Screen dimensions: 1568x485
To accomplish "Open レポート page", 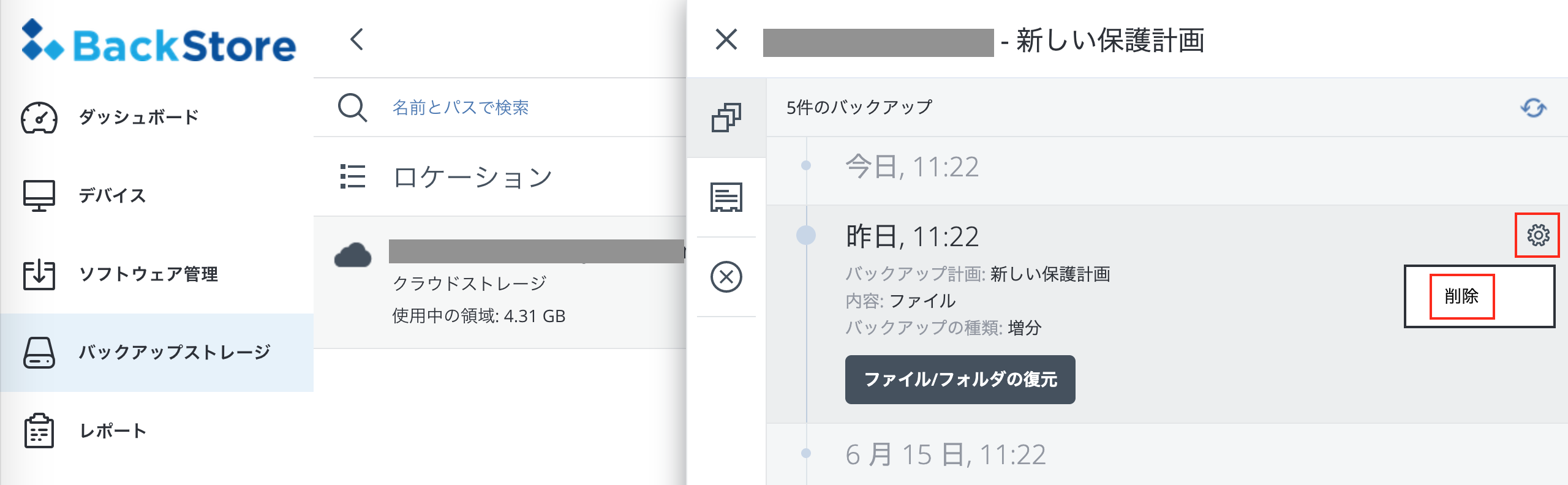I will pyautogui.click(x=113, y=430).
